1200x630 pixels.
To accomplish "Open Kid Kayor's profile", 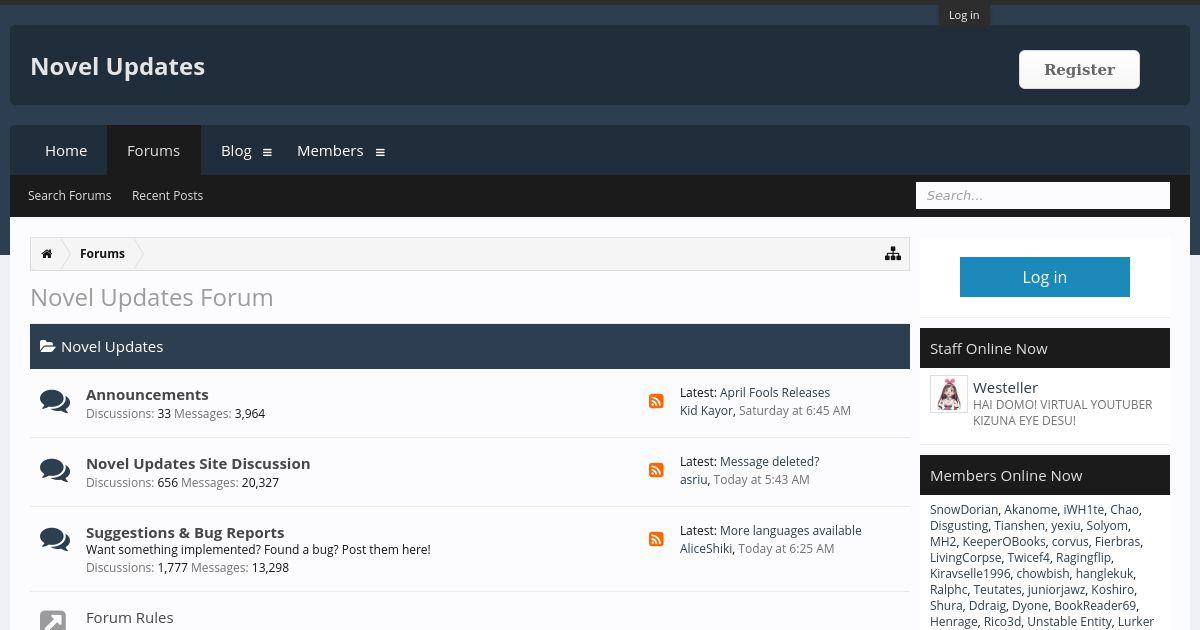I will (x=707, y=410).
